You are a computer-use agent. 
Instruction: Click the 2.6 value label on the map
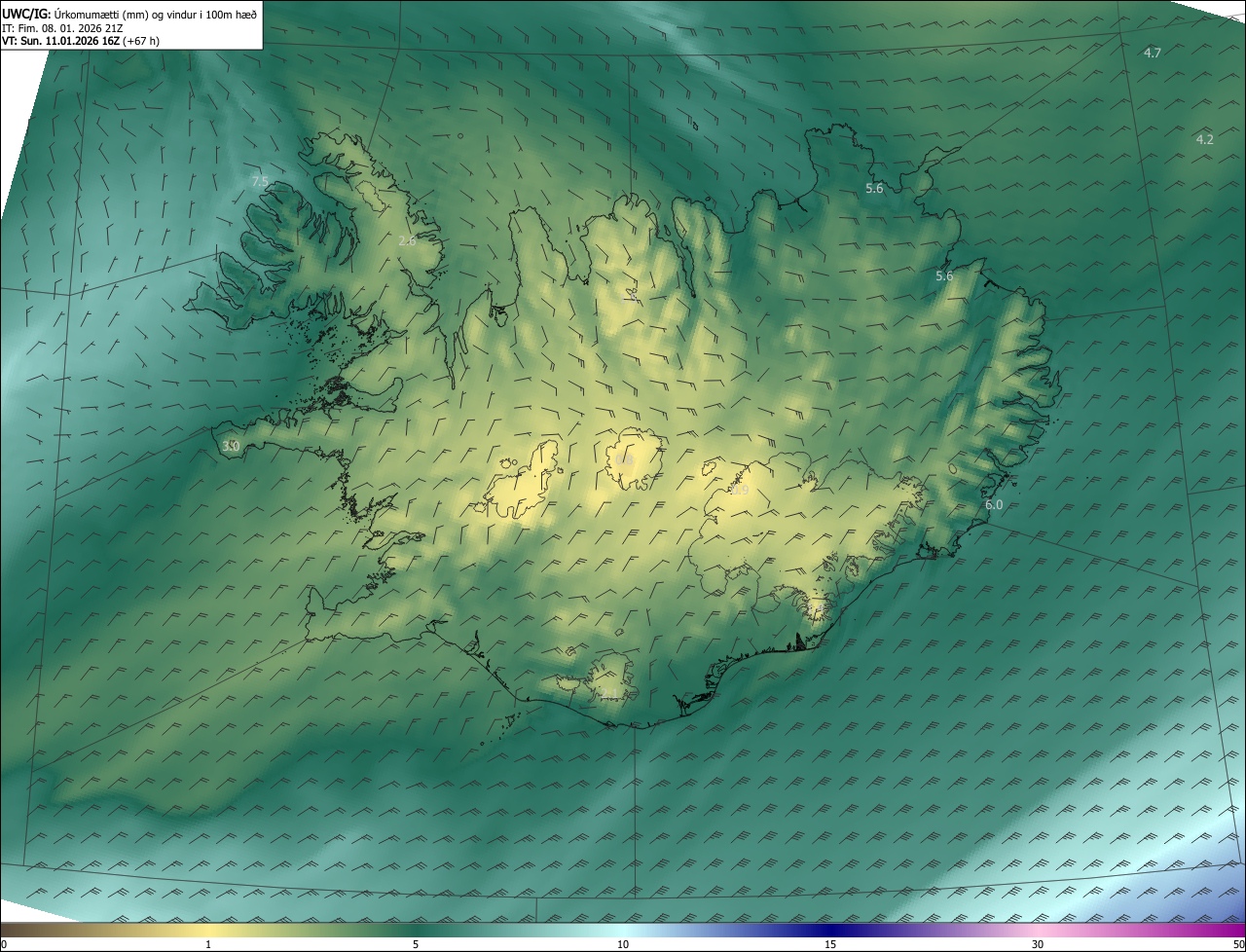click(x=407, y=240)
